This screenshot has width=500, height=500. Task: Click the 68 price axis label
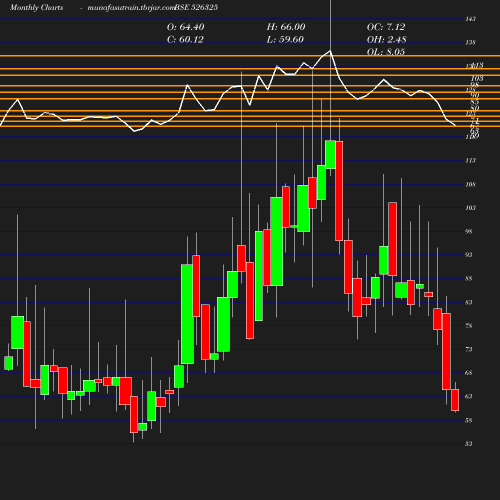point(469,373)
